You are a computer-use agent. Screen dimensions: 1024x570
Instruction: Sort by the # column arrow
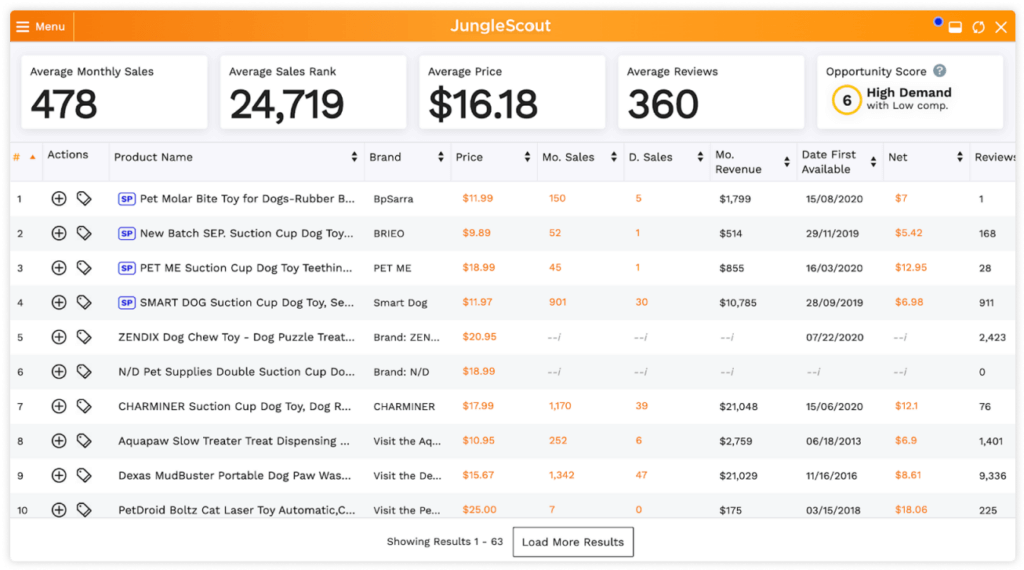32,157
